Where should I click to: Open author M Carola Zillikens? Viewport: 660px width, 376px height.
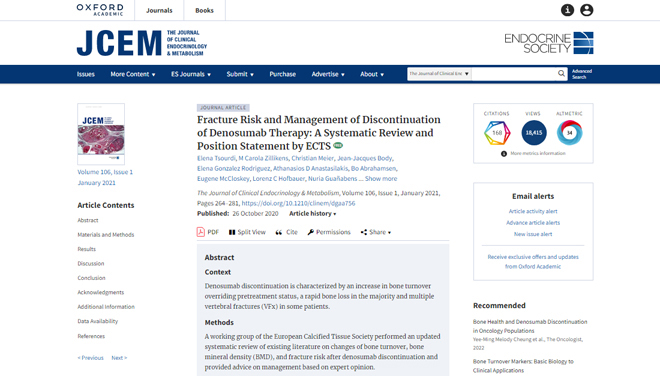point(263,158)
